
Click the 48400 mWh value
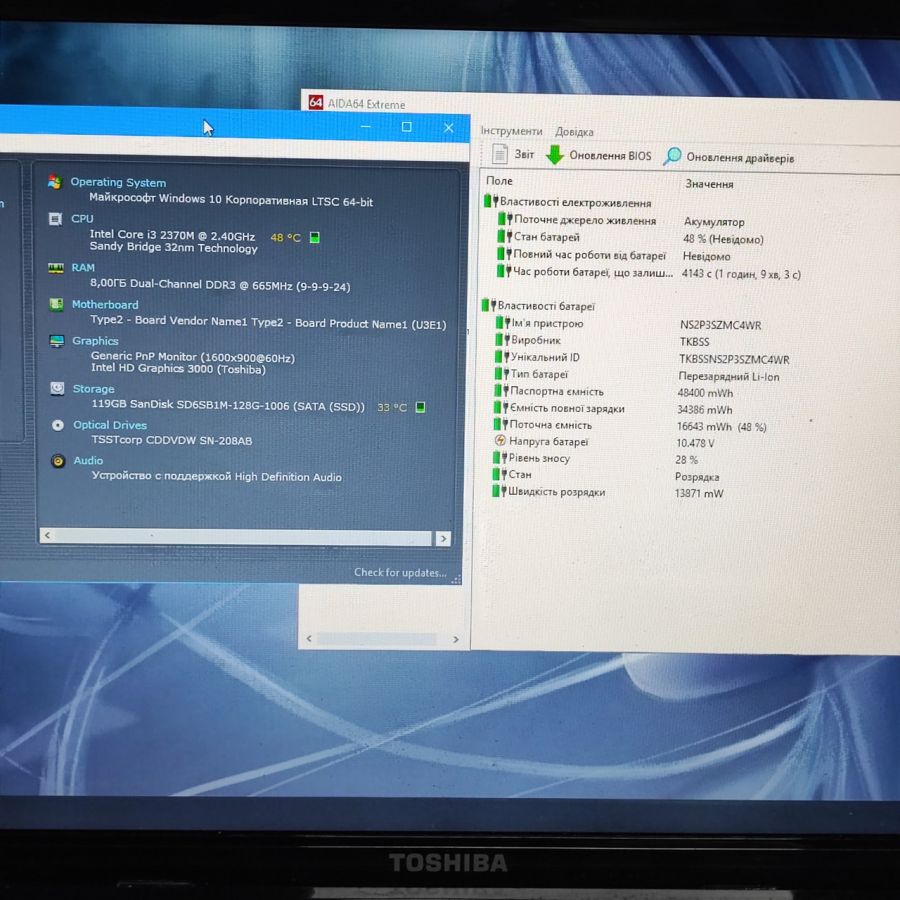(x=705, y=393)
